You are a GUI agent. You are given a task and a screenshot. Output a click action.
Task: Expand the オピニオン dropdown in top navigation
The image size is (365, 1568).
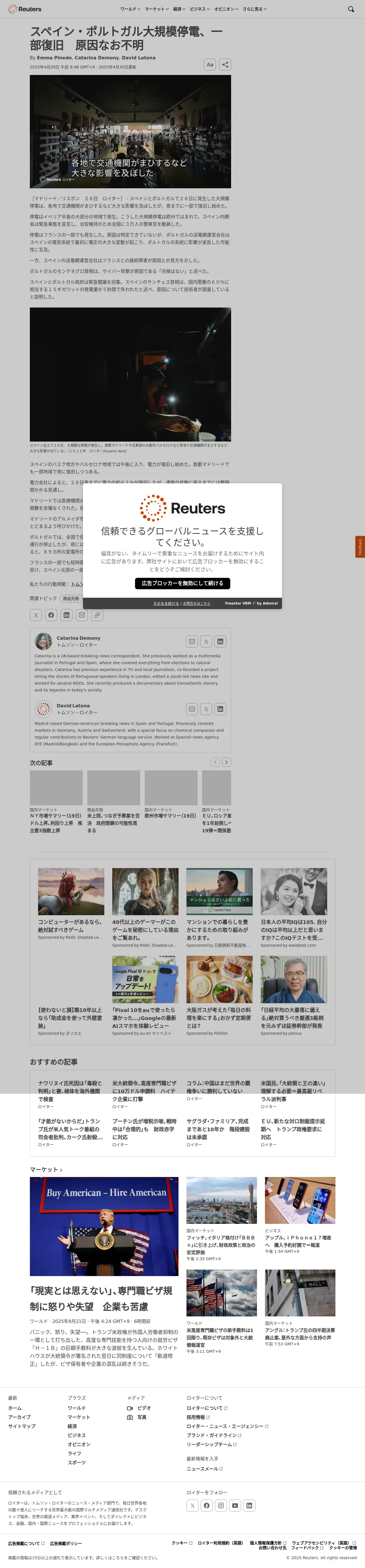(226, 9)
